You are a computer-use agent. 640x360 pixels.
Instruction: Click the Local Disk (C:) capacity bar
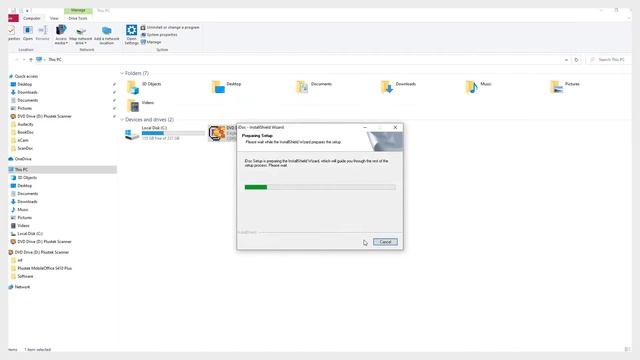tap(173, 133)
